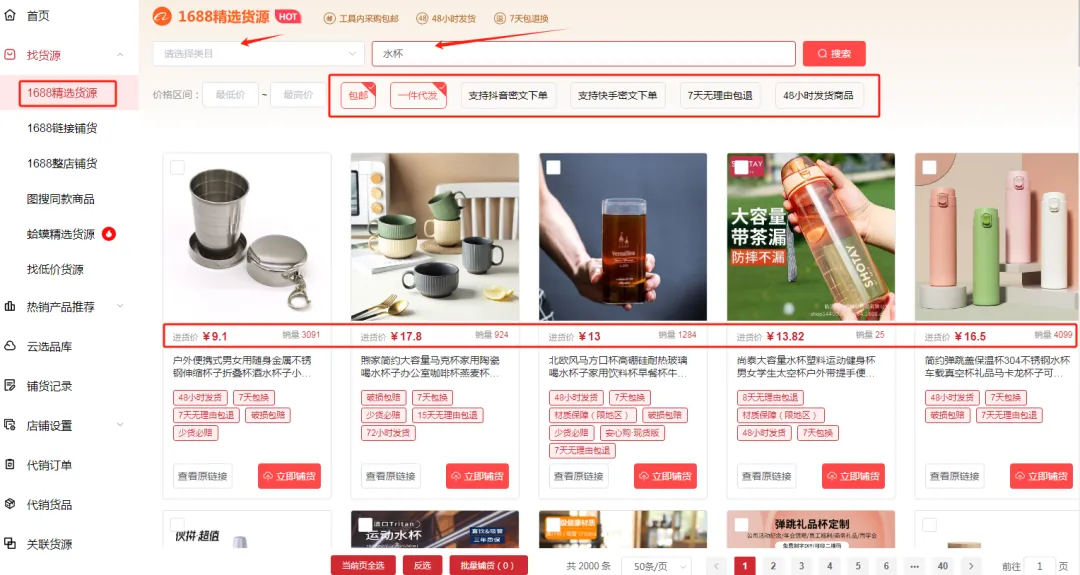Select checkbox on folding steel cup product

pos(177,167)
